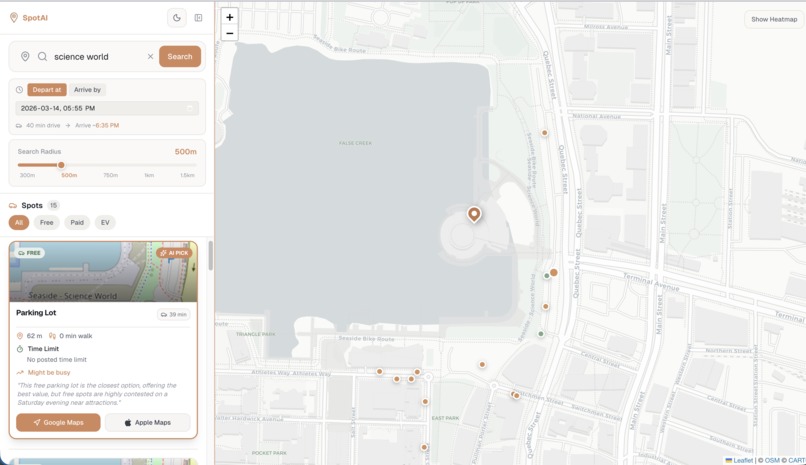Open Apple Maps directions button

(x=148, y=422)
